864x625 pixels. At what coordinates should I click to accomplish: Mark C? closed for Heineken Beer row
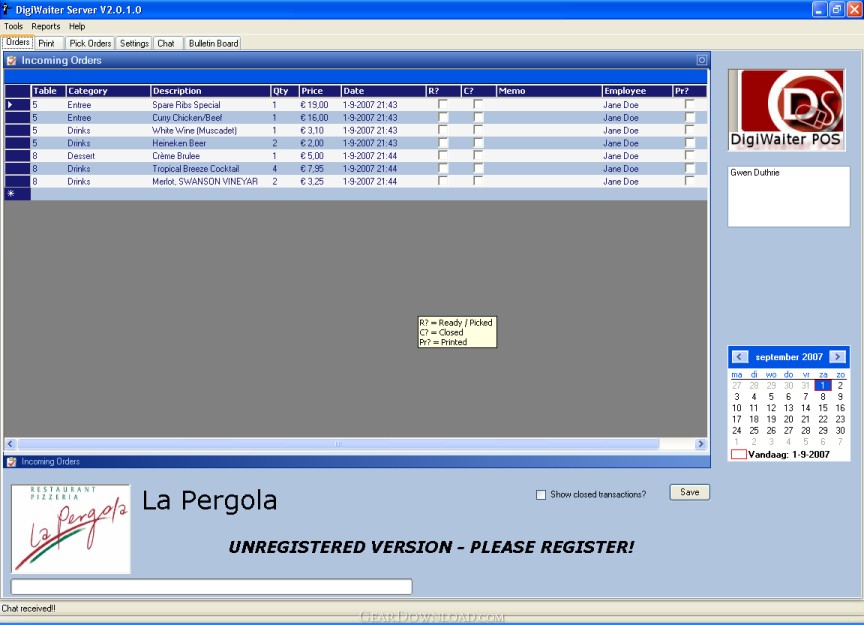tap(478, 143)
